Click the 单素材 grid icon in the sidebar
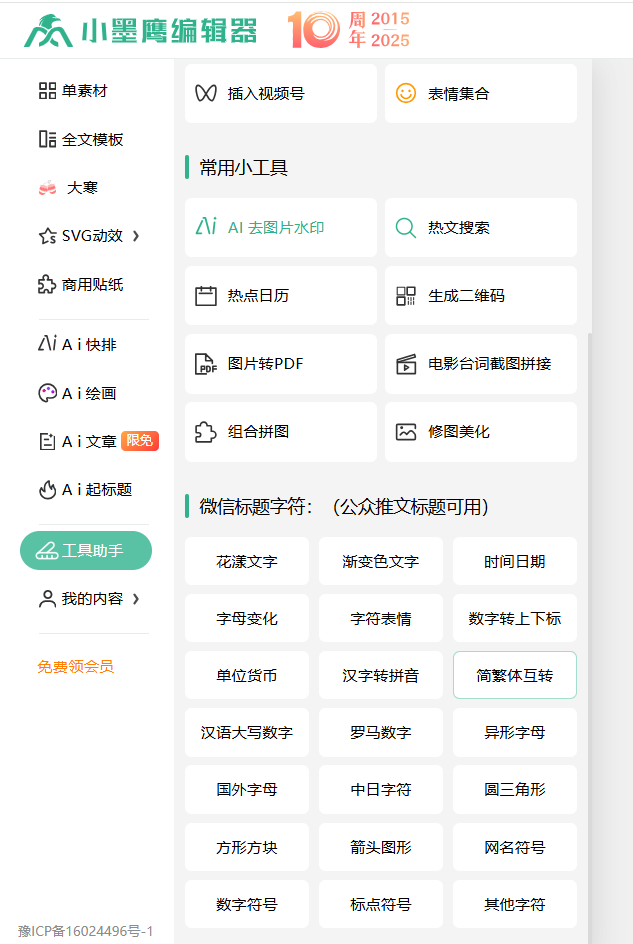Screen dimensions: 633x944 [x=47, y=91]
